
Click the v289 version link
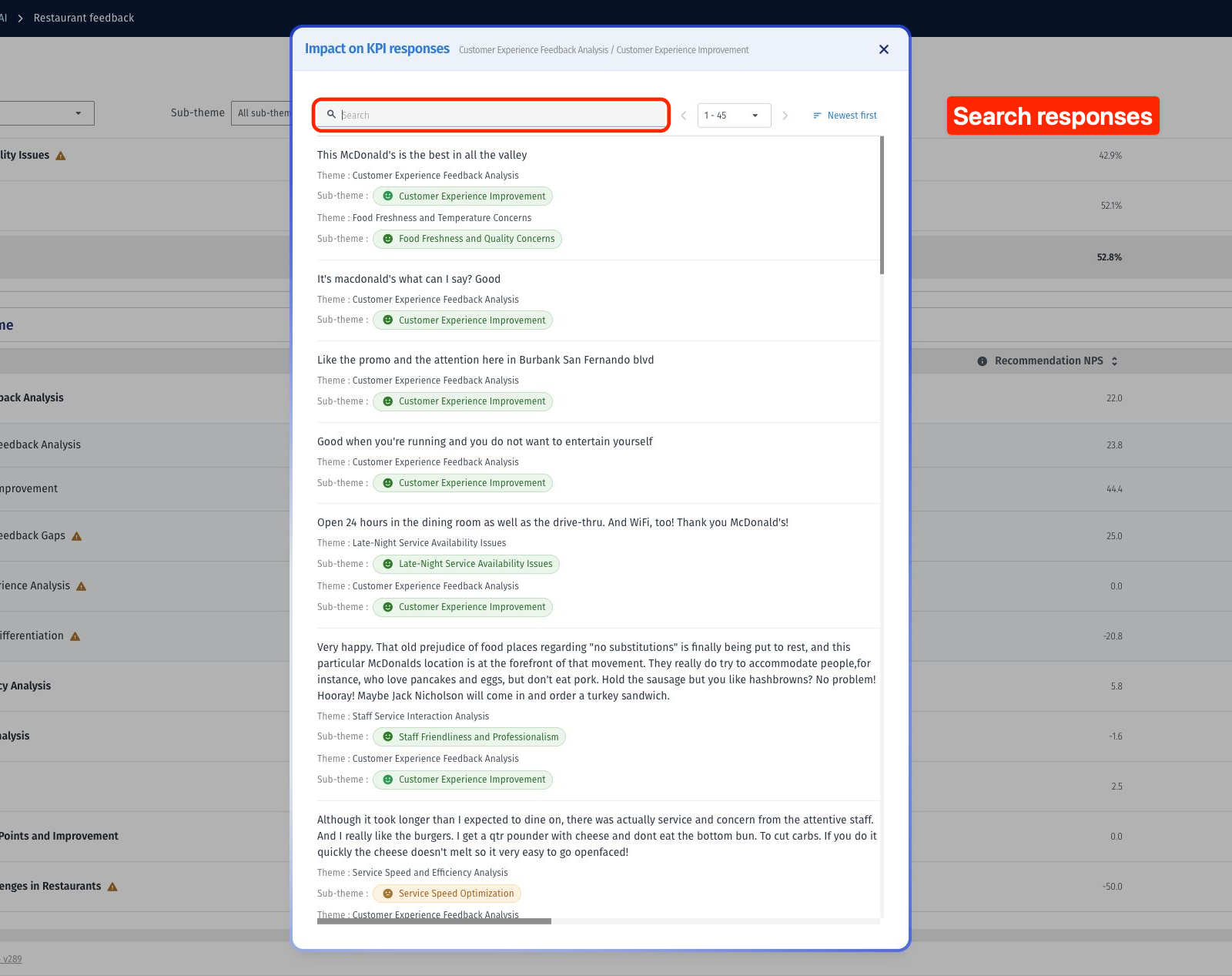(x=12, y=959)
